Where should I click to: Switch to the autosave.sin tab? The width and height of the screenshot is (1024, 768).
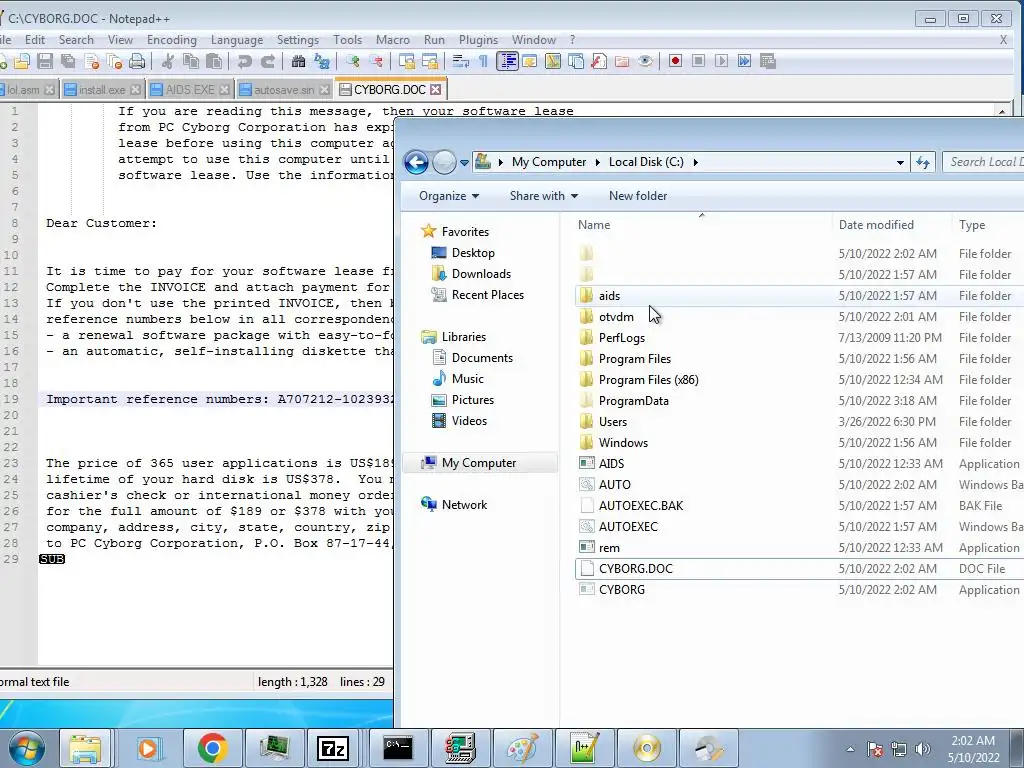(283, 89)
